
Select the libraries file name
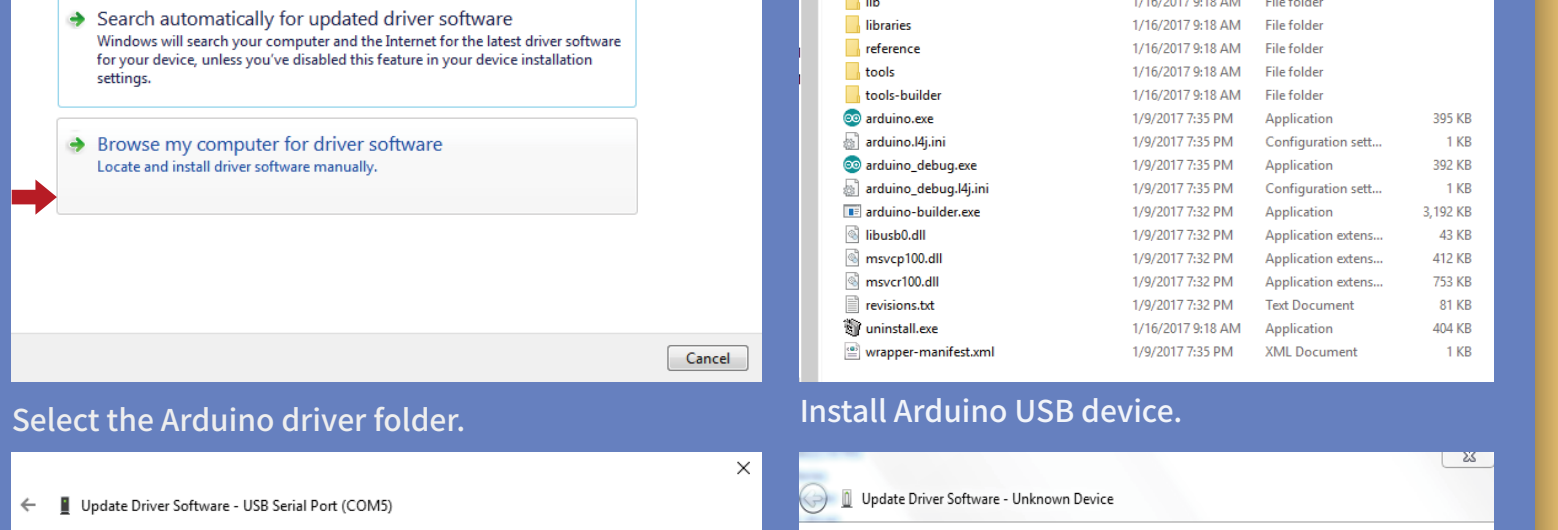click(x=888, y=25)
